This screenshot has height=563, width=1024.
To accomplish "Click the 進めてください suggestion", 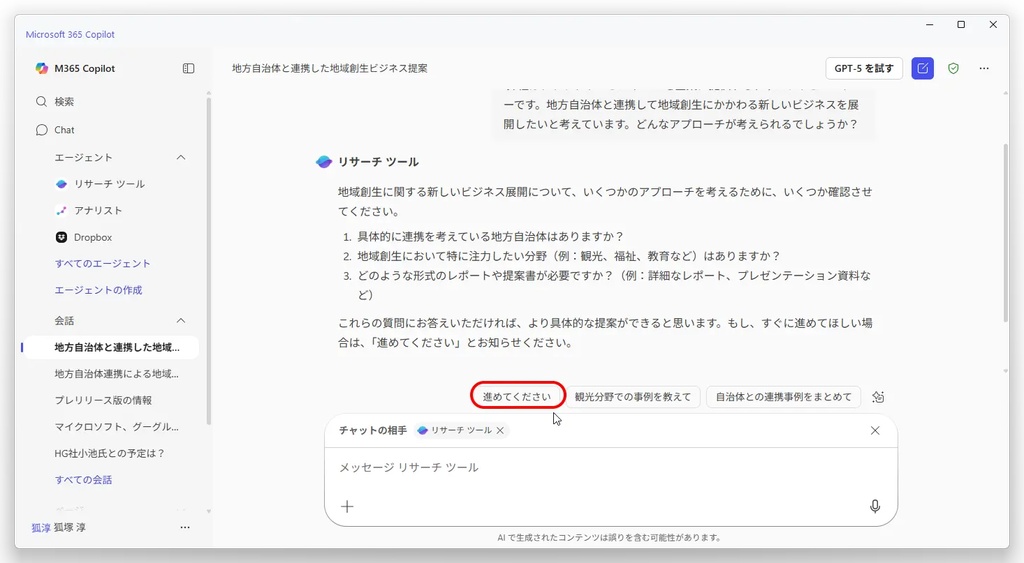I will point(517,396).
